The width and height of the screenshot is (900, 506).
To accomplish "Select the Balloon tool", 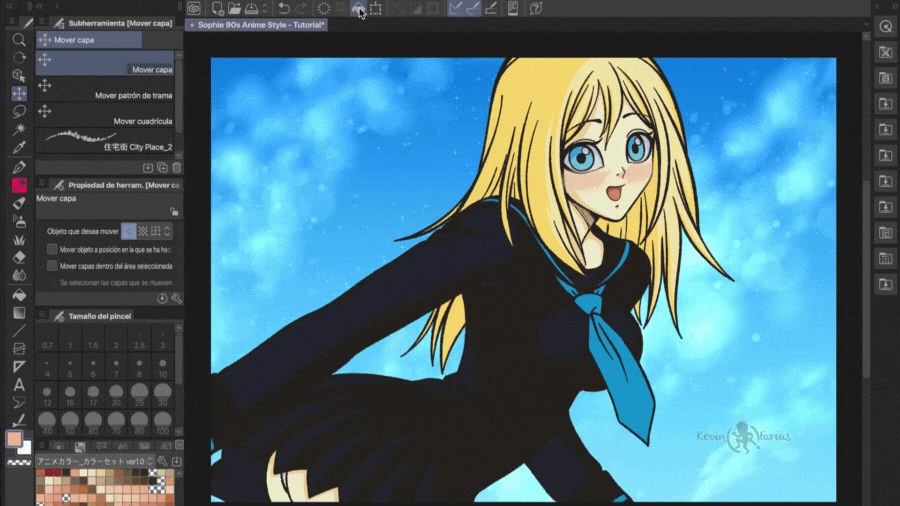I will [x=19, y=402].
